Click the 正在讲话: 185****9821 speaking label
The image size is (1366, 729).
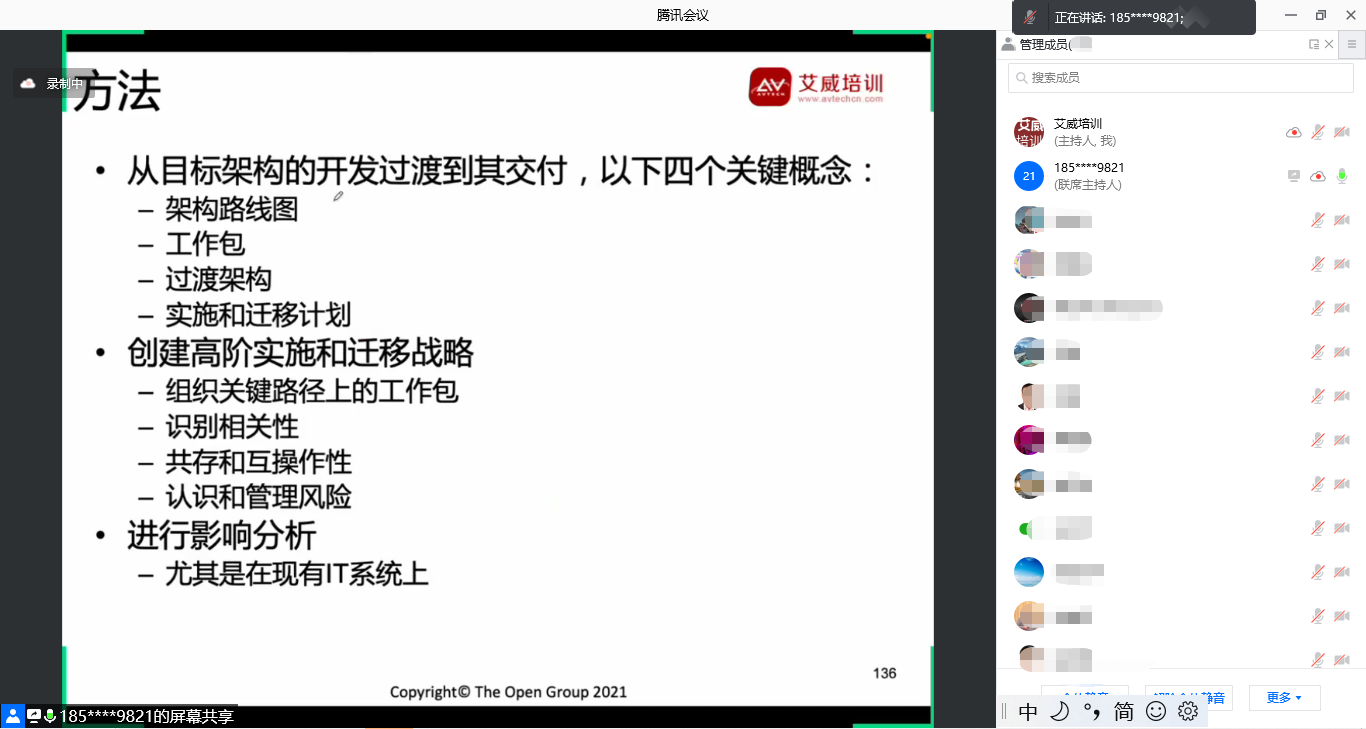[x=1119, y=18]
